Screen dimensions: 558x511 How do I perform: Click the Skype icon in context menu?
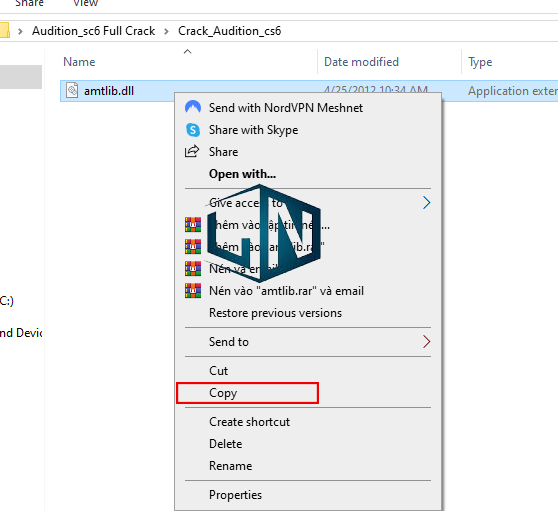193,130
